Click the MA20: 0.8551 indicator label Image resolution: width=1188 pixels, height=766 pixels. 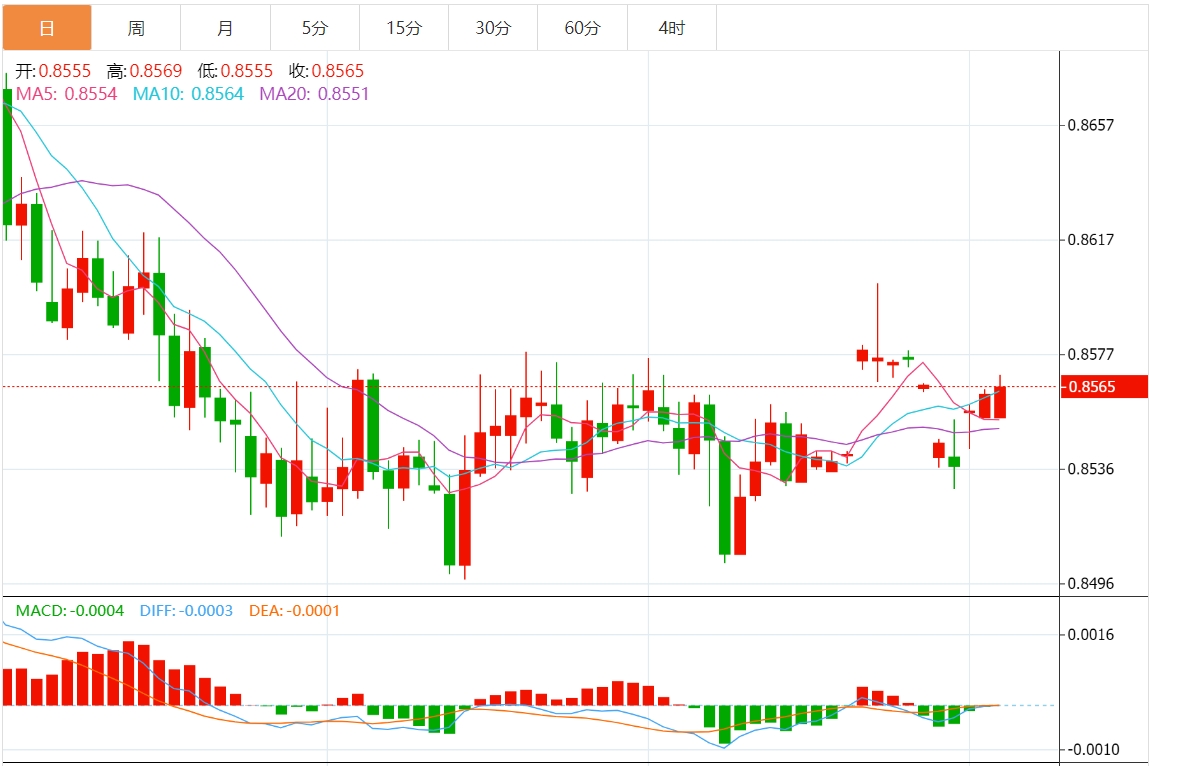314,94
